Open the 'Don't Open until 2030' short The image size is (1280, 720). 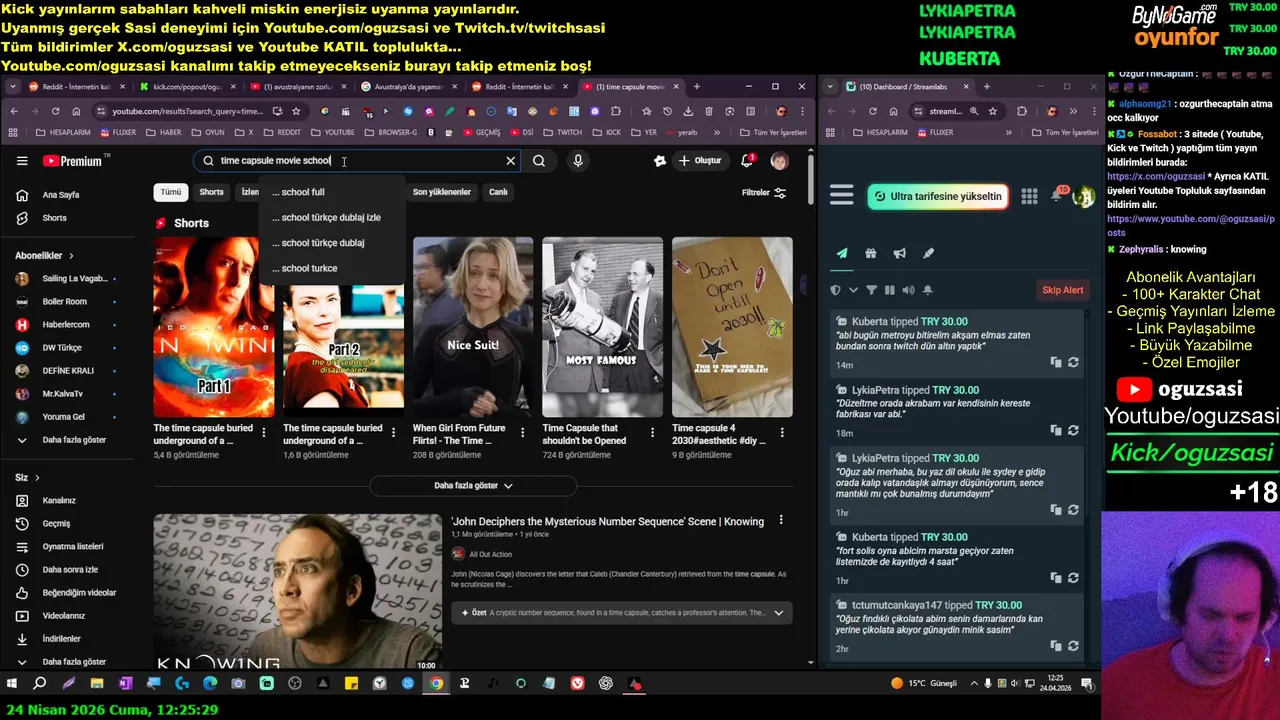point(732,327)
